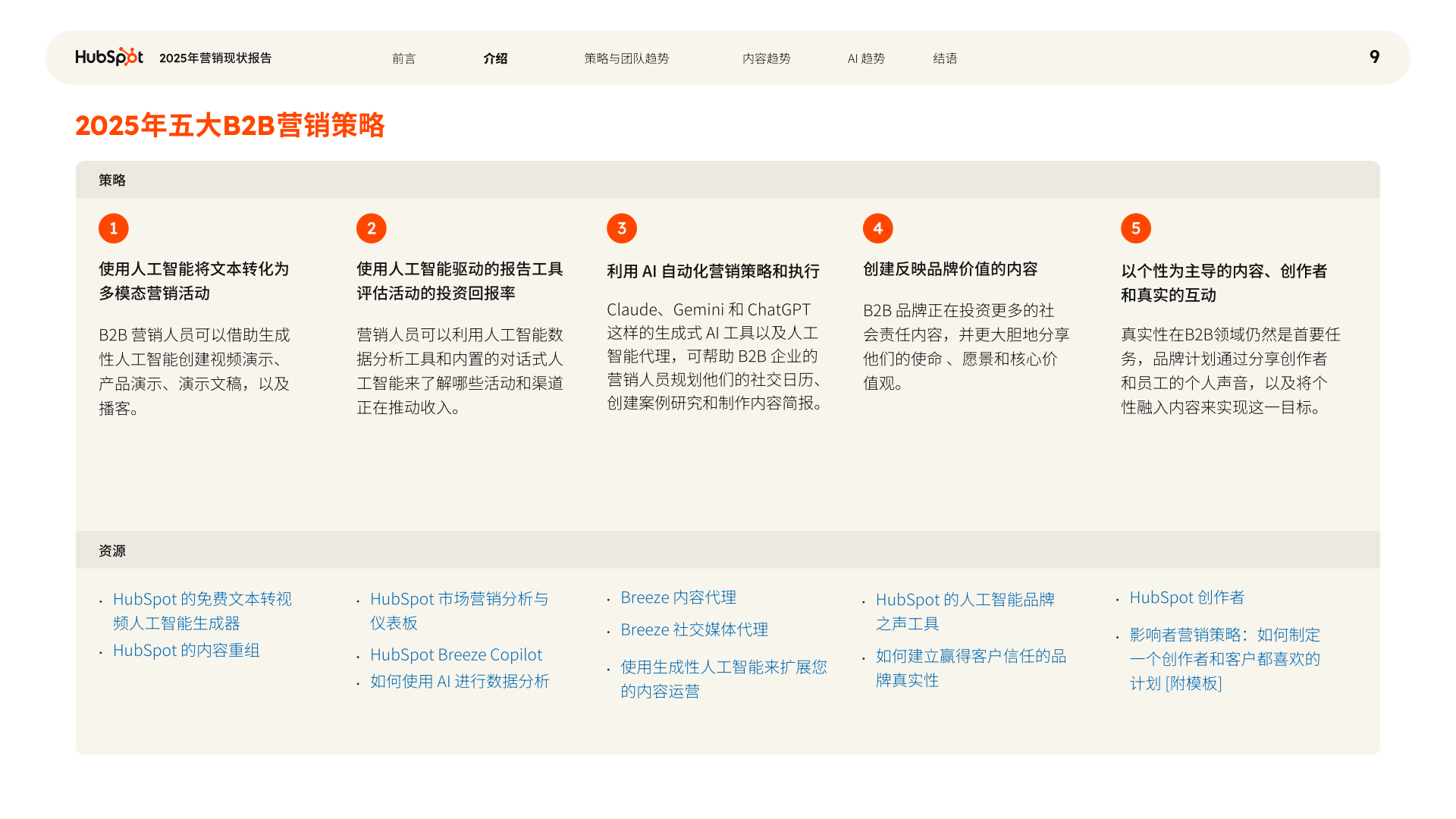Select the orange number 3 circle badge
Viewport: 1456px width, 819px height.
coord(622,228)
